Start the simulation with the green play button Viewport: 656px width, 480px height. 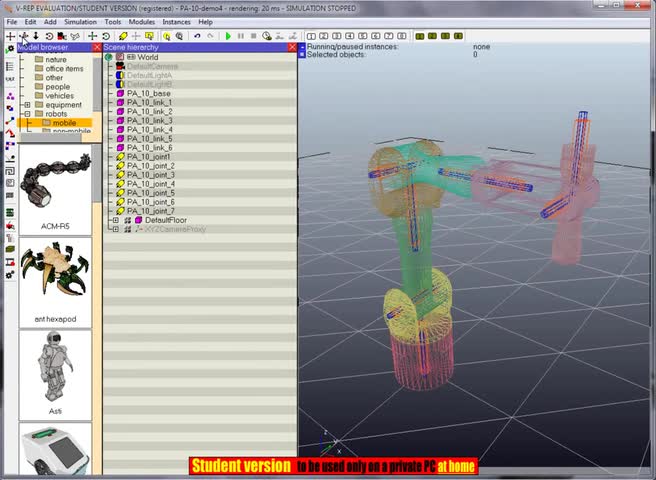(x=228, y=36)
